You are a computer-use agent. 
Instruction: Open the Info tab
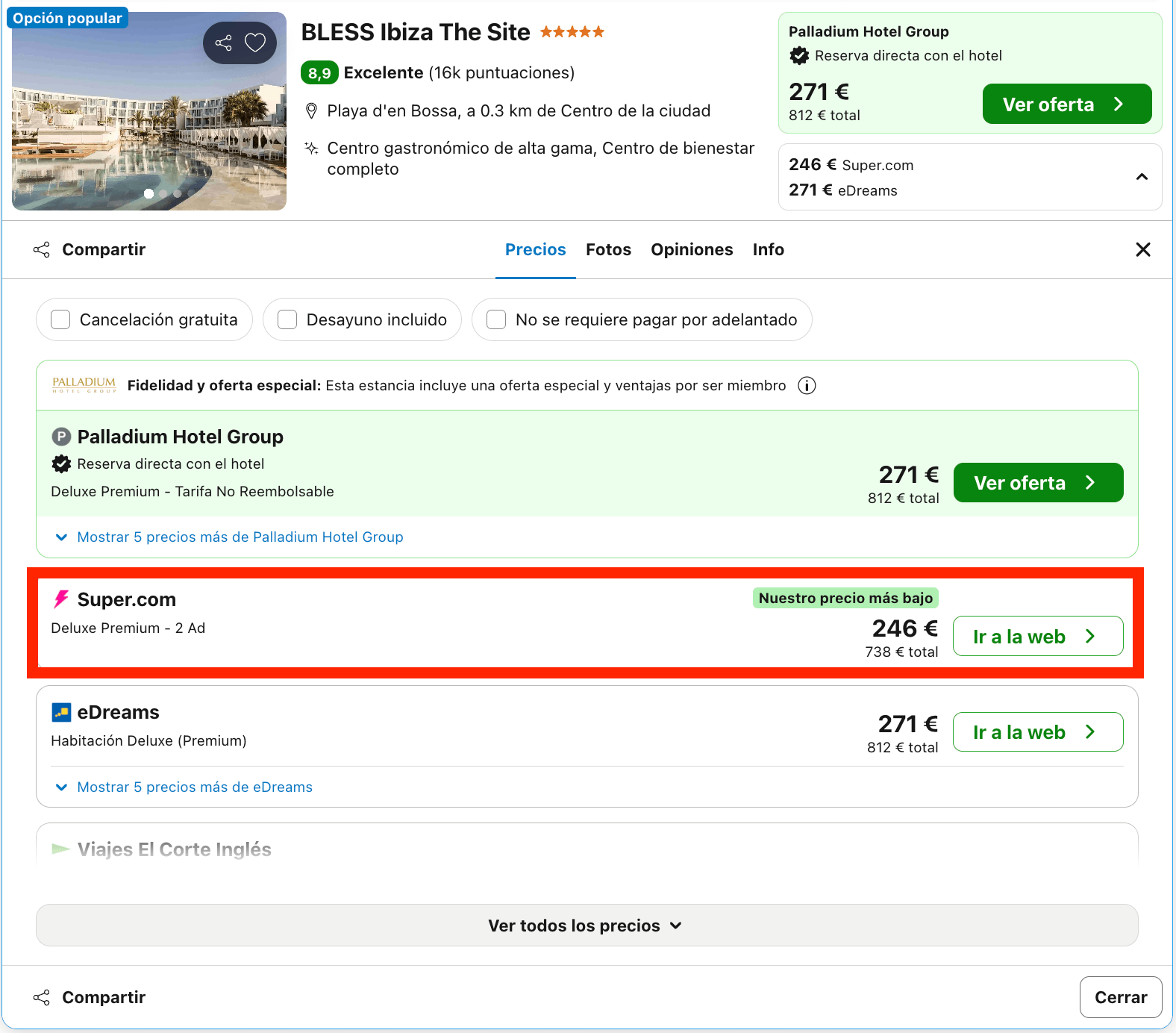click(769, 249)
